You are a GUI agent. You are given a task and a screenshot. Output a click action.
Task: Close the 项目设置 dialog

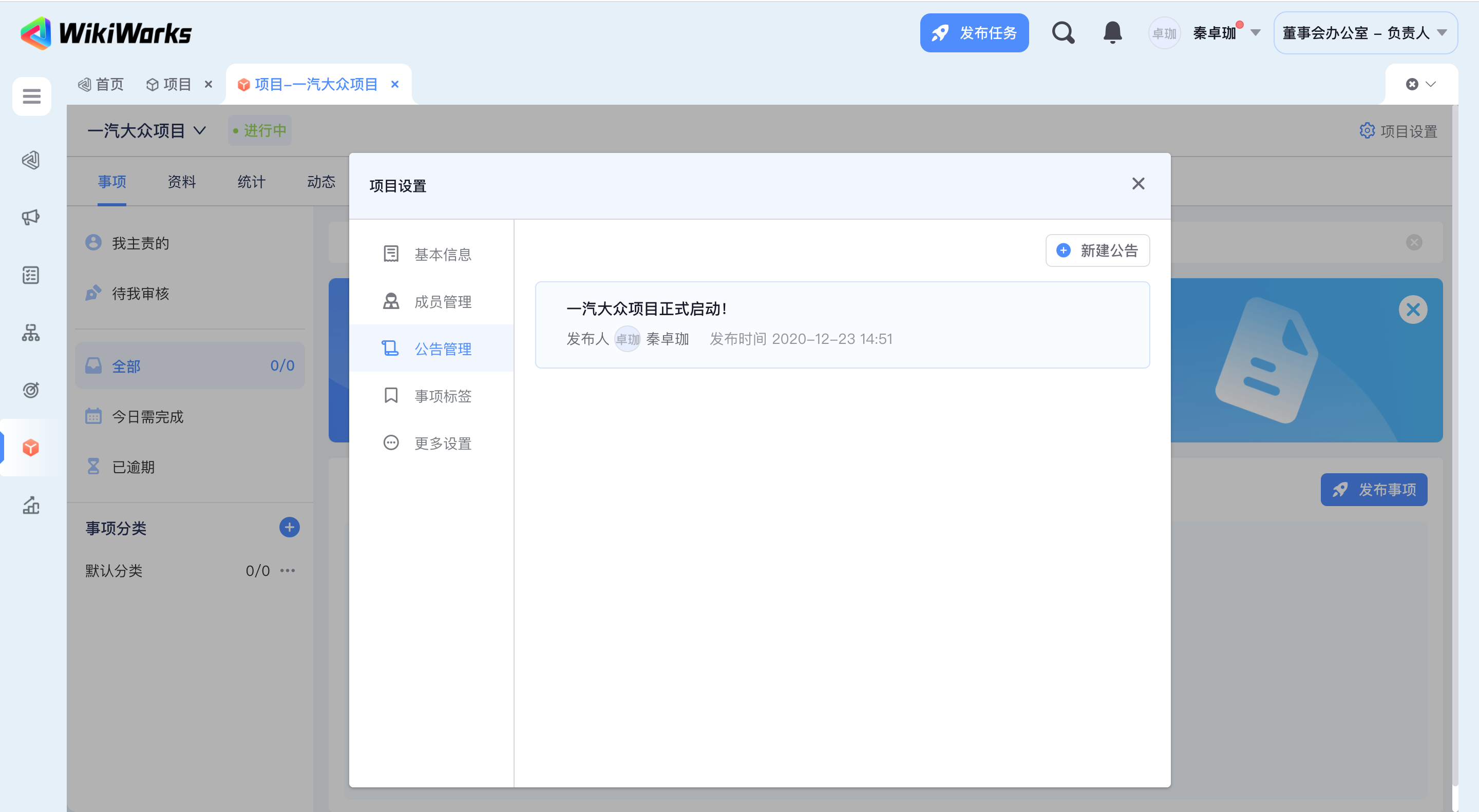click(x=1137, y=184)
